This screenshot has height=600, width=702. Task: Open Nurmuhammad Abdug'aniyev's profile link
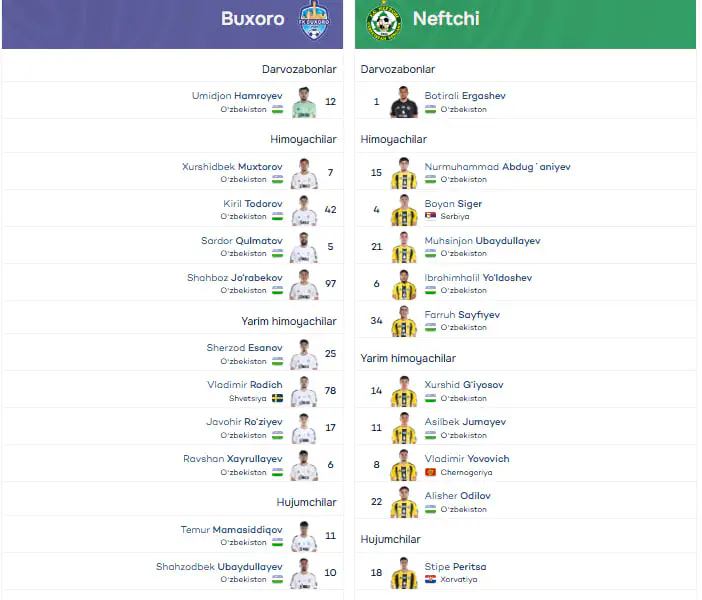(497, 167)
